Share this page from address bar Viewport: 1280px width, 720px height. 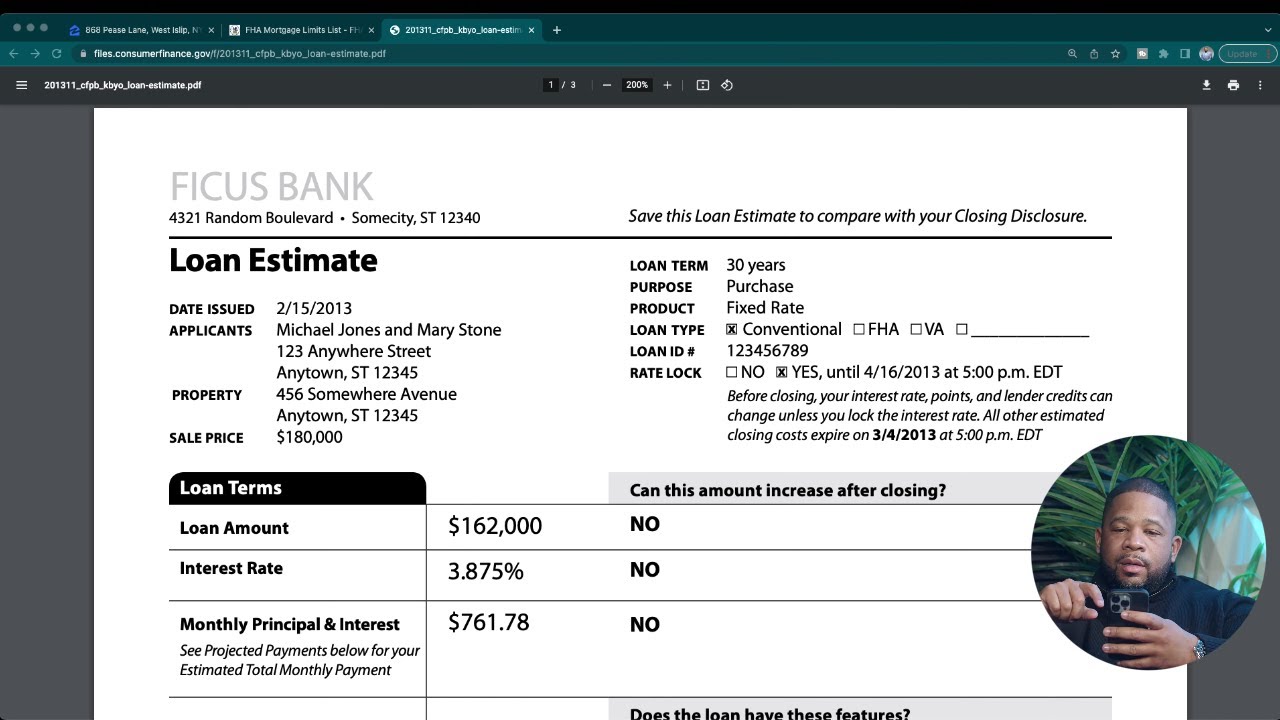click(x=1094, y=53)
